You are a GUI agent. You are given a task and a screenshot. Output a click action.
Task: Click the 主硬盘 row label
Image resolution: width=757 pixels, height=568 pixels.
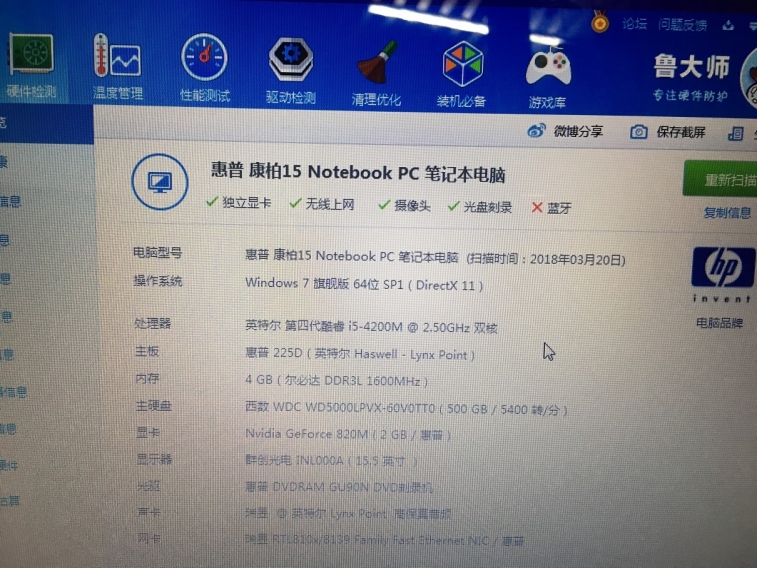[x=153, y=406]
